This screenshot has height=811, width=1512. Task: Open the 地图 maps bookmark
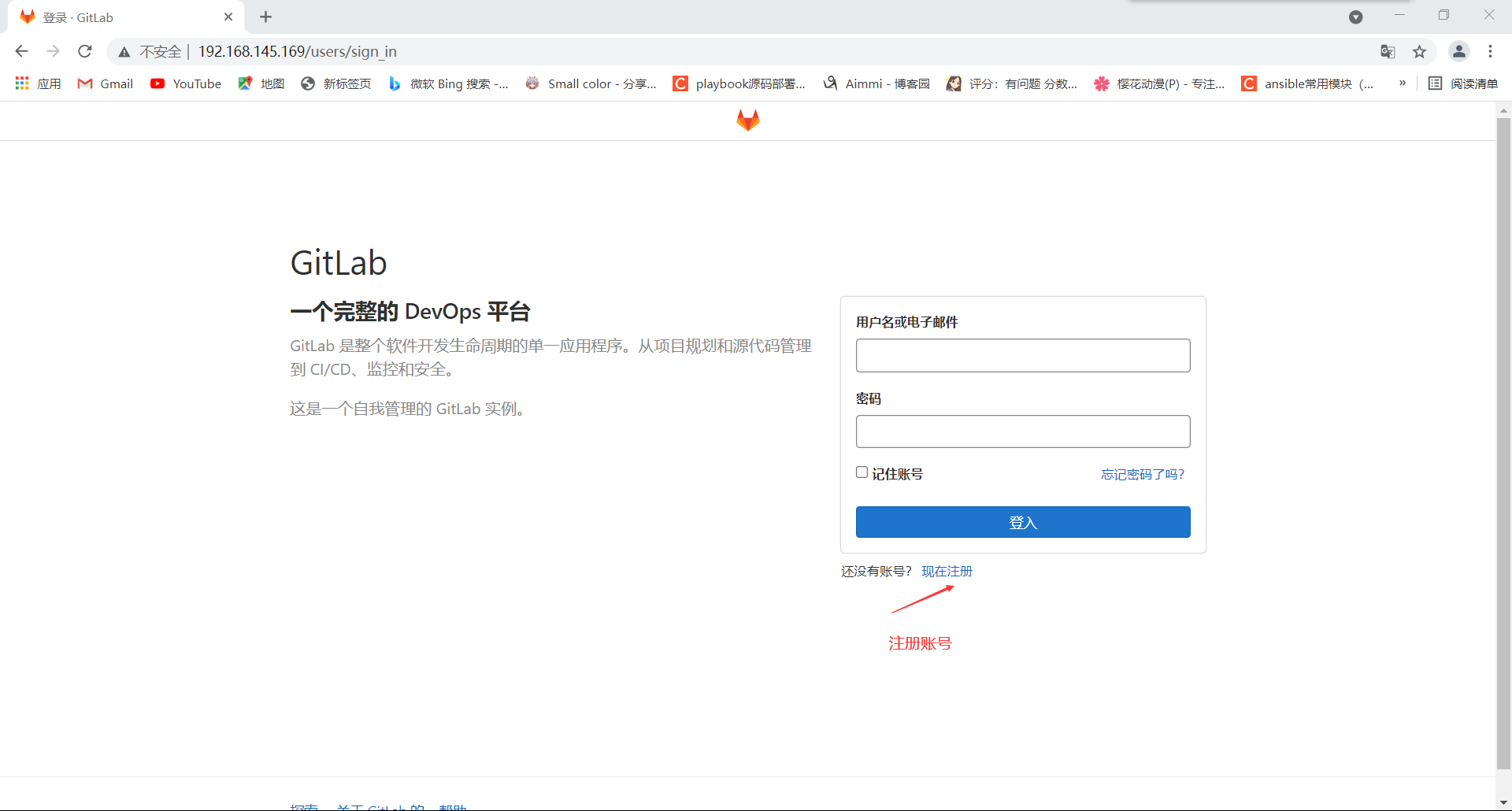[x=261, y=83]
